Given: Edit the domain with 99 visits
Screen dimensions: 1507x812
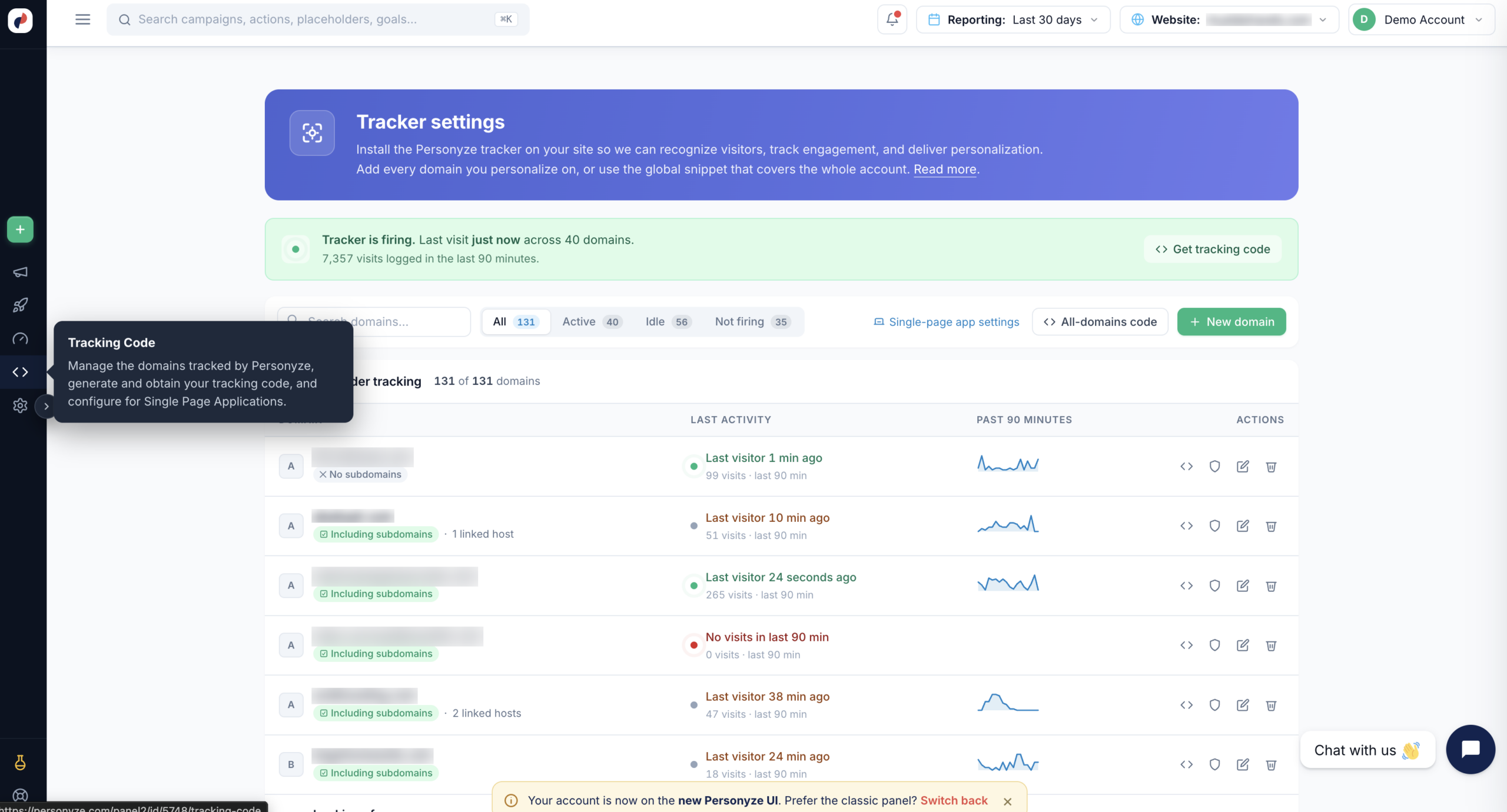Looking at the screenshot, I should pos(1243,466).
